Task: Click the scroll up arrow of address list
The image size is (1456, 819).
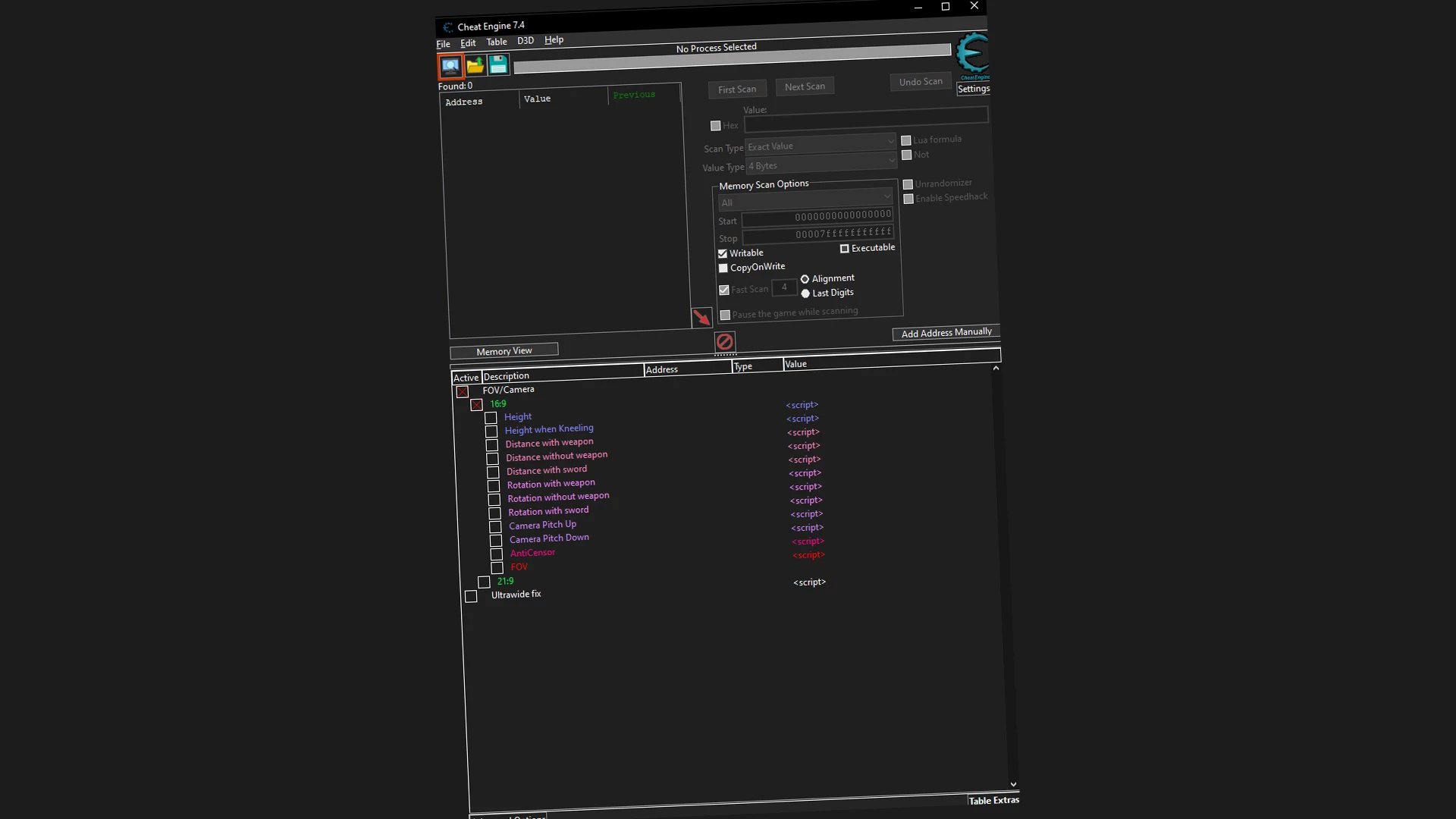Action: pos(996,368)
